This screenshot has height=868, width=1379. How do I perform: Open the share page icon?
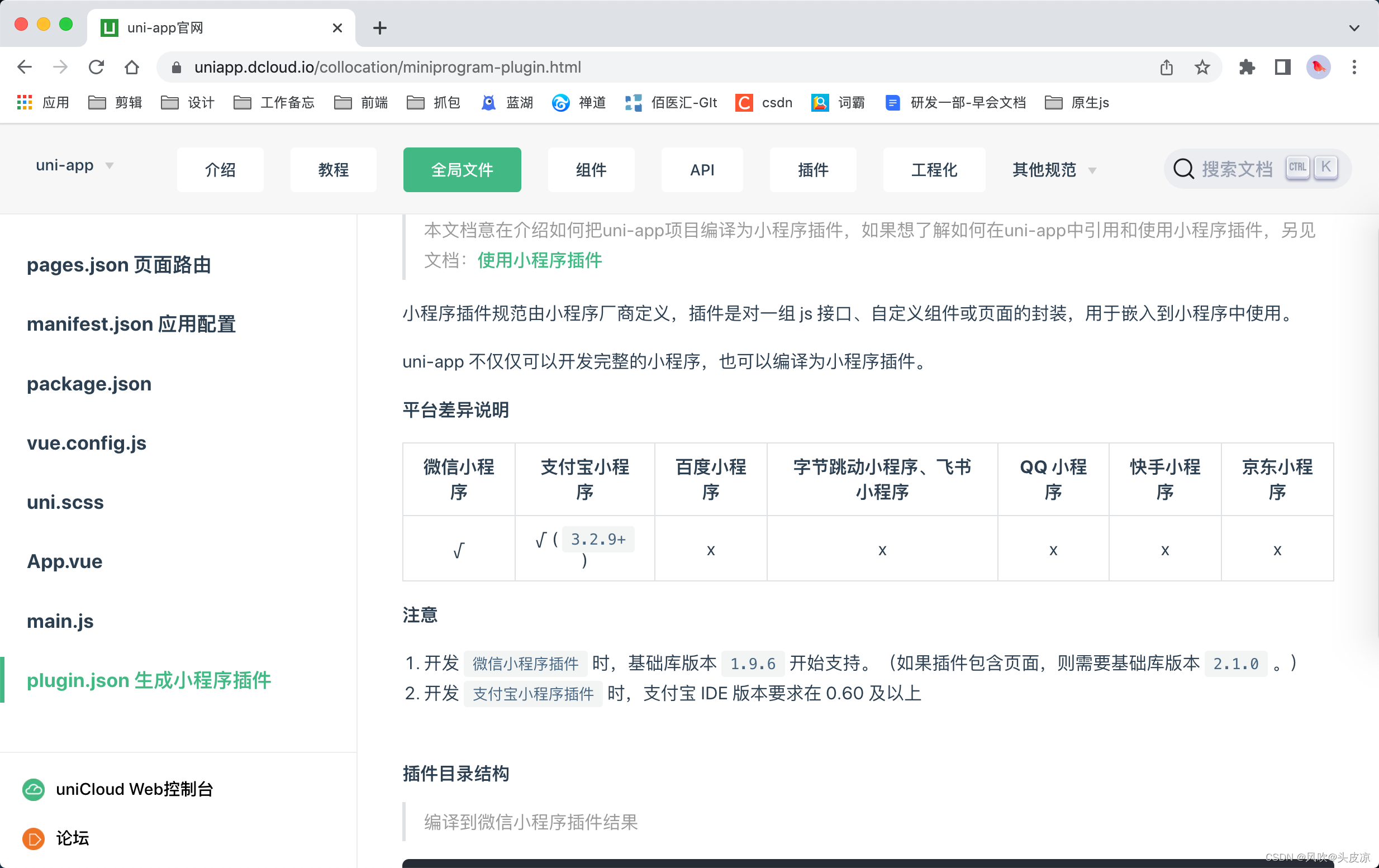tap(1167, 67)
